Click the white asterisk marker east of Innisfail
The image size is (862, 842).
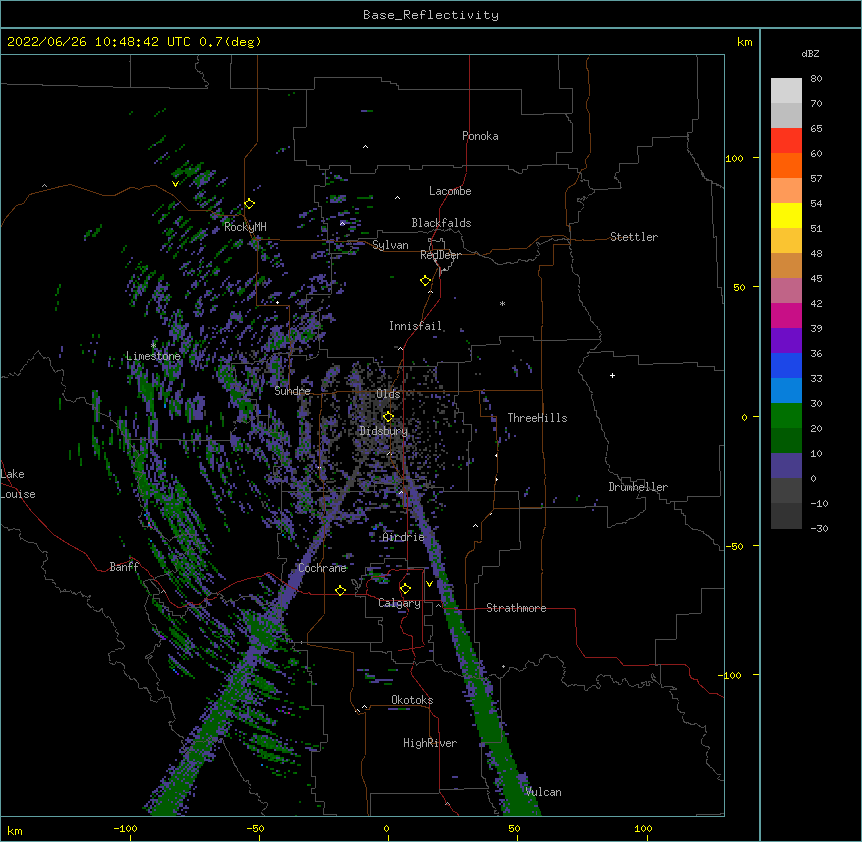pyautogui.click(x=502, y=303)
